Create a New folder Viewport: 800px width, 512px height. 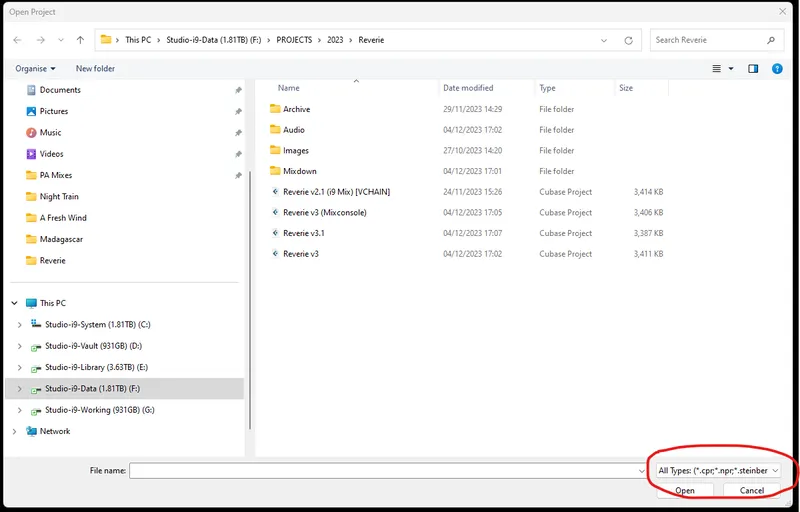pyautogui.click(x=95, y=68)
